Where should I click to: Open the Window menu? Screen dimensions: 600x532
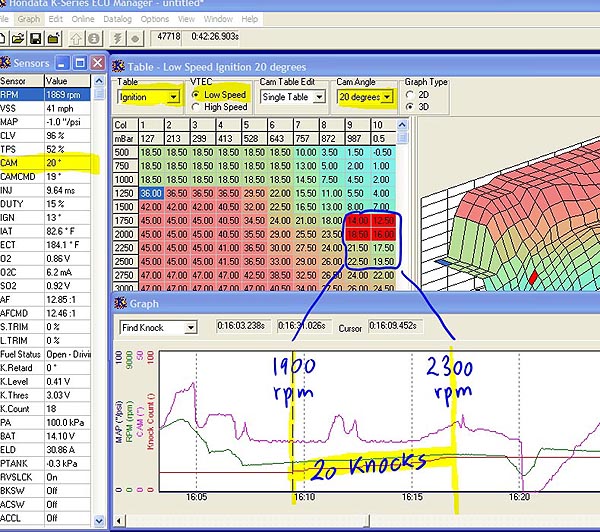(x=218, y=19)
